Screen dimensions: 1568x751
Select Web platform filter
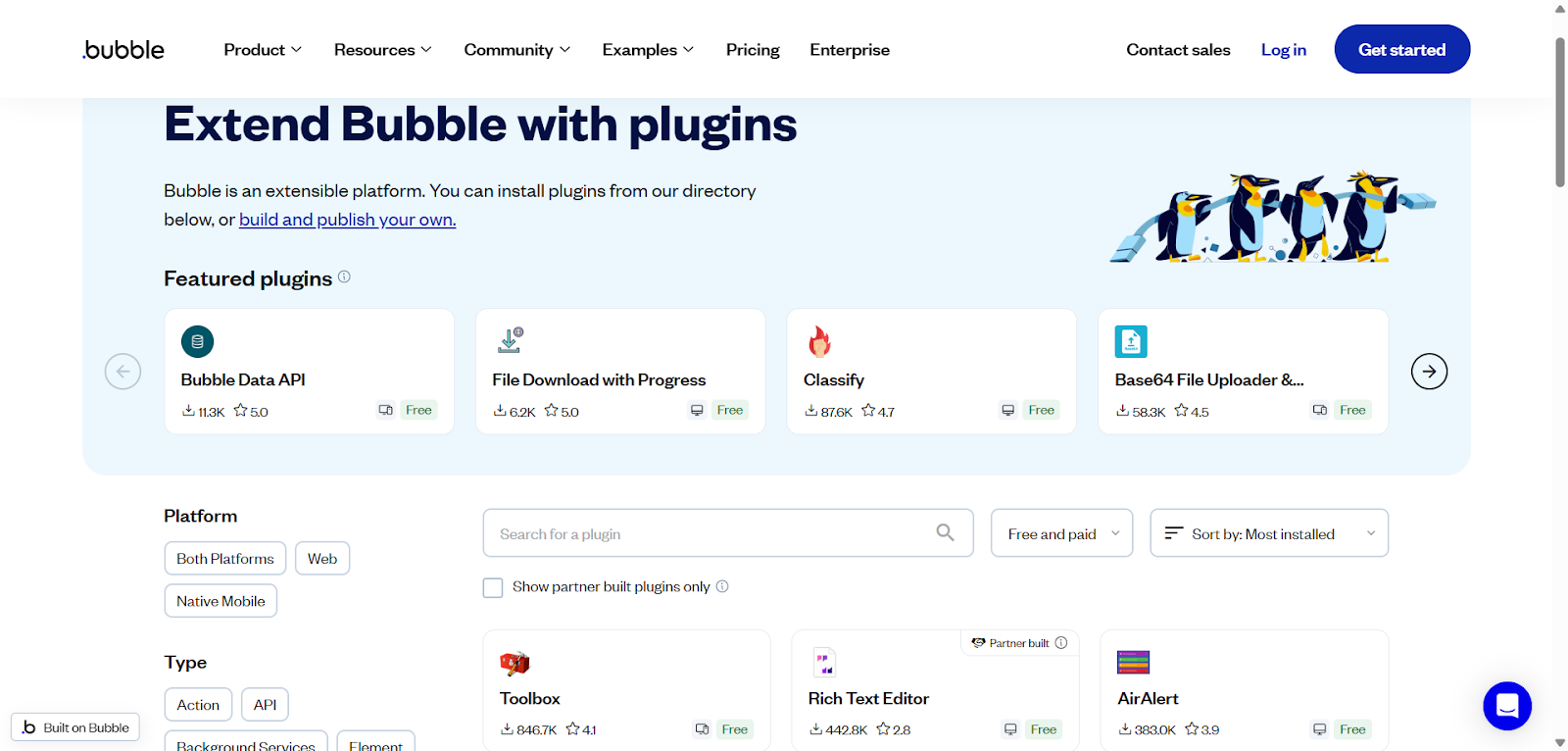pos(322,558)
